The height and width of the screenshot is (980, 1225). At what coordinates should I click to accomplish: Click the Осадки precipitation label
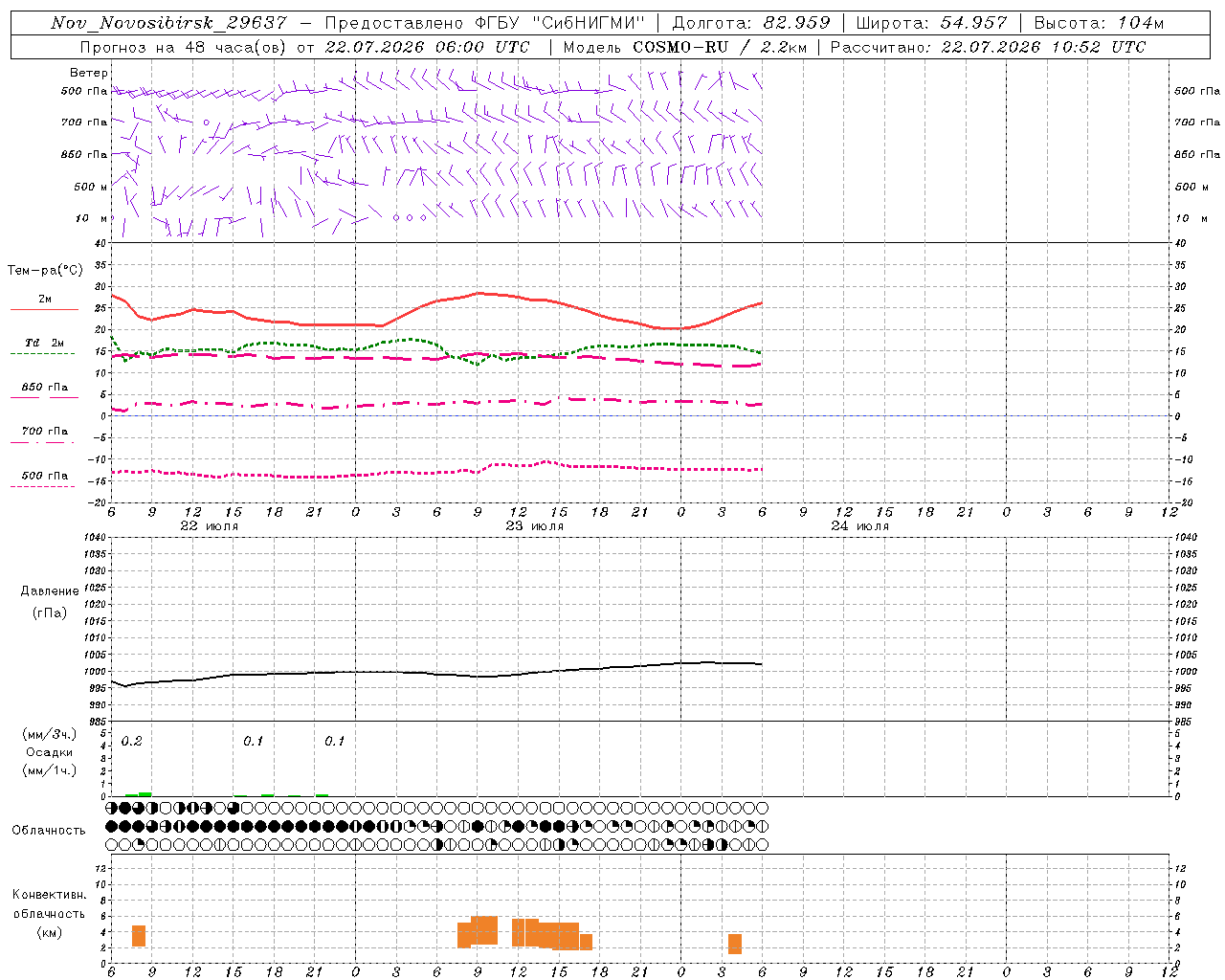click(50, 752)
